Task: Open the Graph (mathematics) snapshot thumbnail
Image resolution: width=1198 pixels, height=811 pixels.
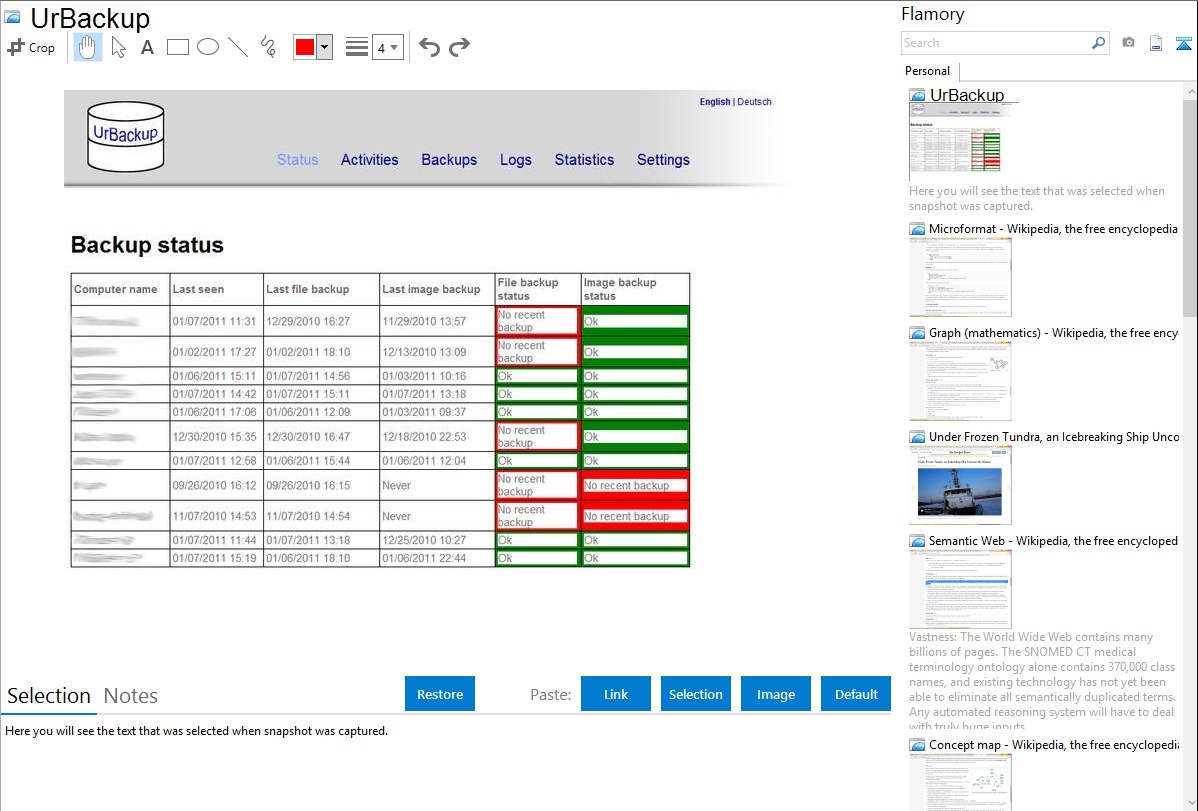Action: coord(960,381)
